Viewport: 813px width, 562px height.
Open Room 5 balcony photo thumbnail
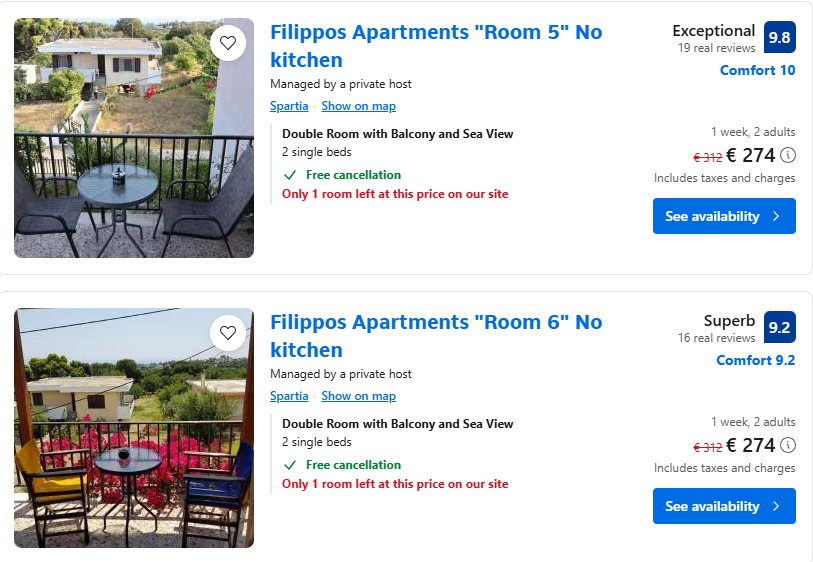[x=133, y=150]
